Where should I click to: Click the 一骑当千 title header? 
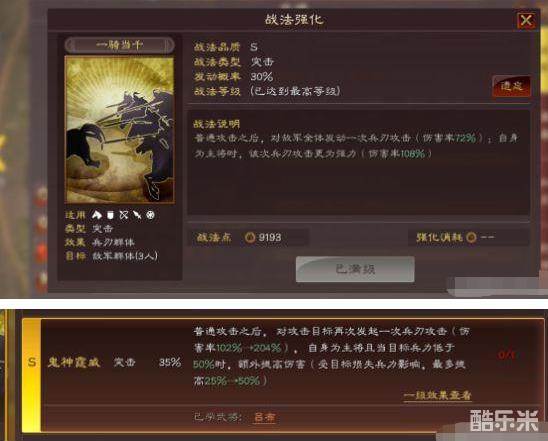click(120, 45)
